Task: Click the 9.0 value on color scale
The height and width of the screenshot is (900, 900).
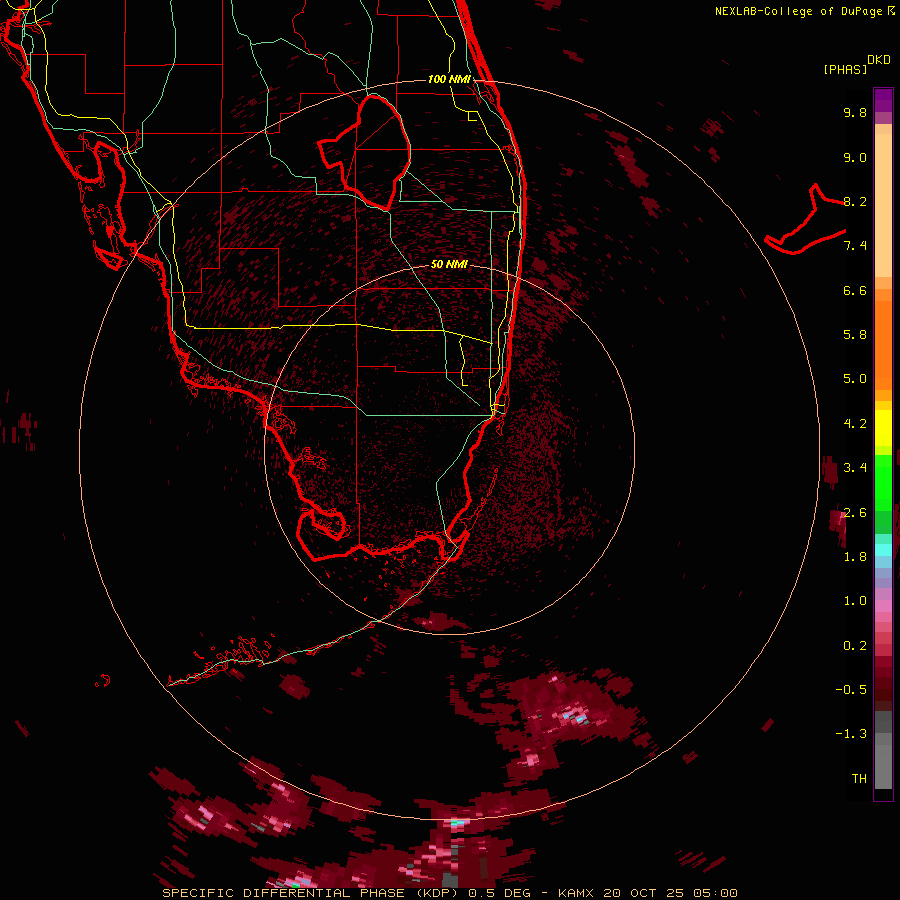Action: (x=855, y=157)
